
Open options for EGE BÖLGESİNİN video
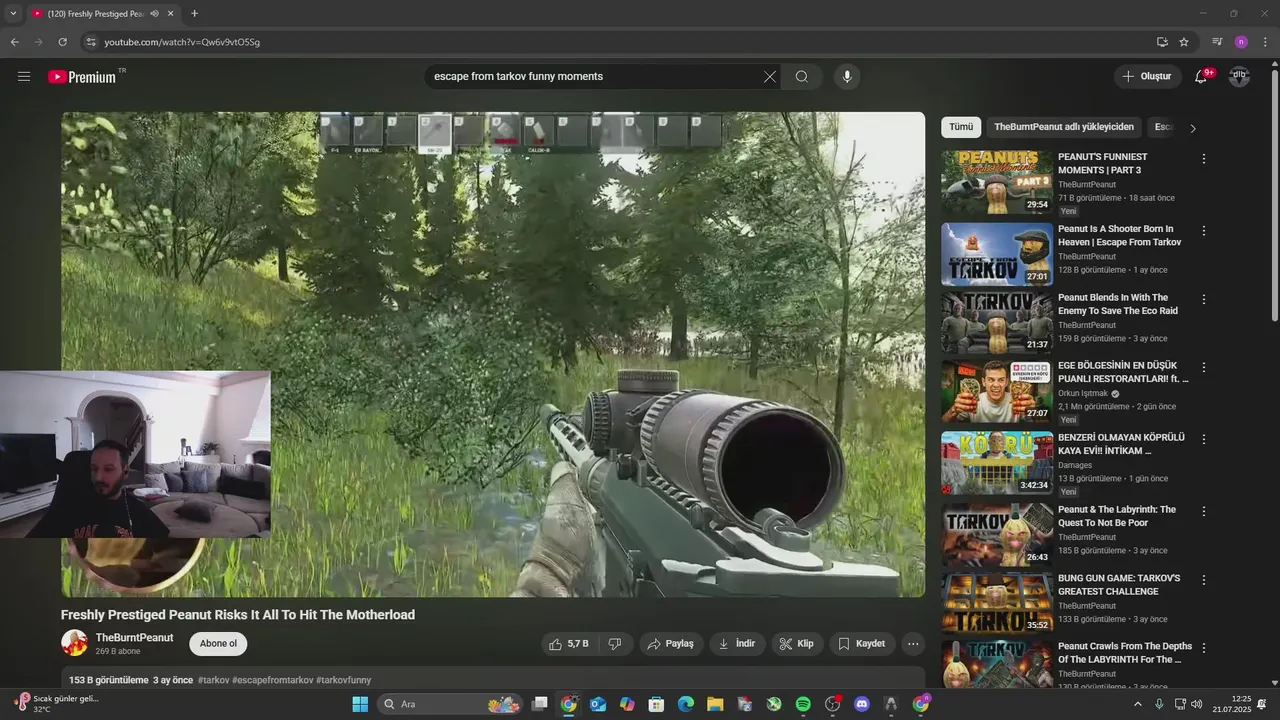pyautogui.click(x=1204, y=368)
